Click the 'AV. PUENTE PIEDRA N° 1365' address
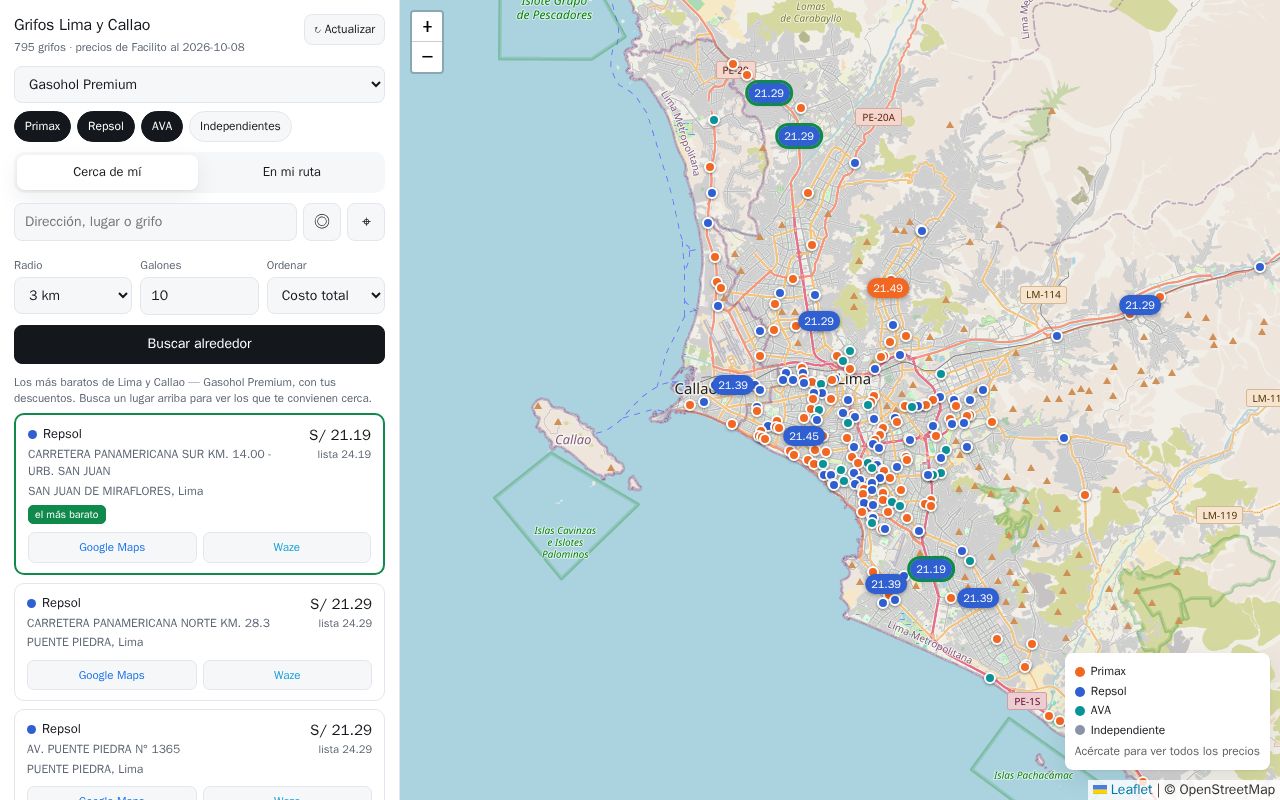 point(104,749)
